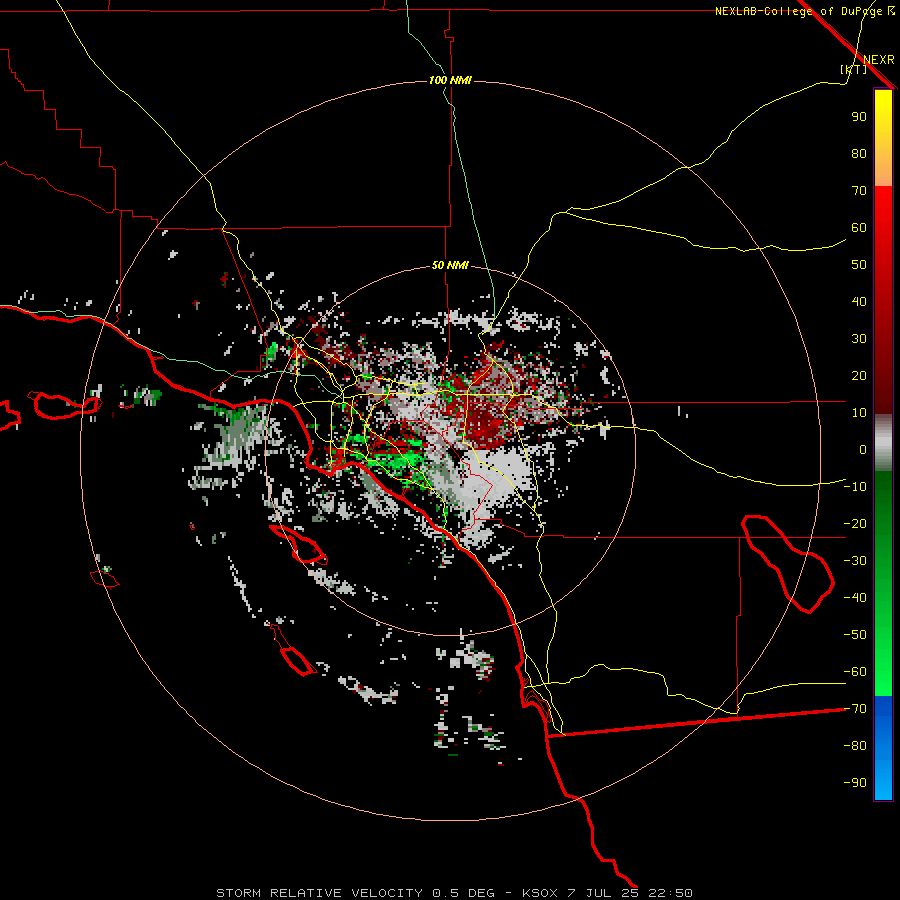Click the '50' value on the velocity scale
The width and height of the screenshot is (900, 900).
(x=859, y=265)
